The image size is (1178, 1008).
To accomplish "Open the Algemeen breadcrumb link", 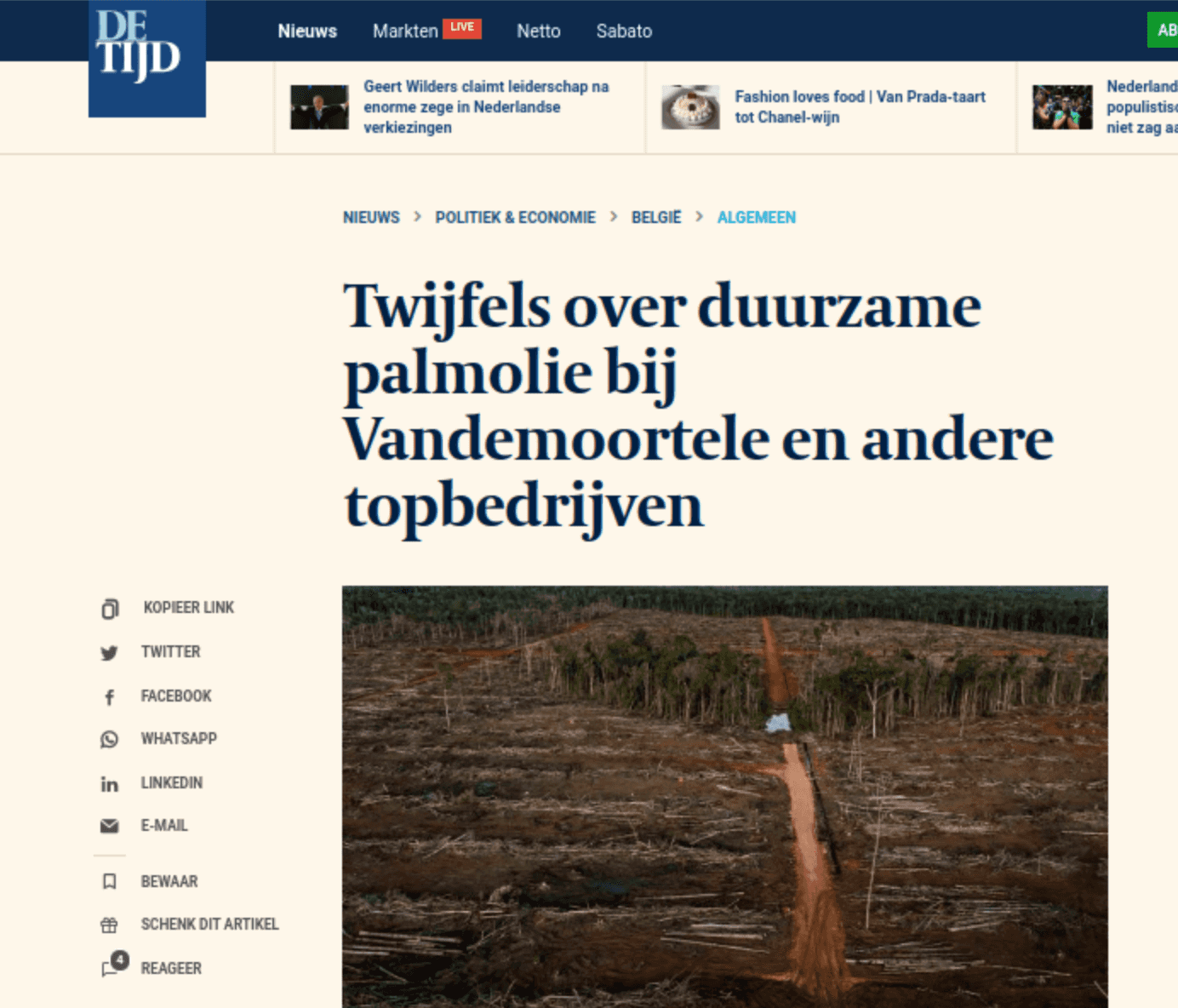I will pos(756,217).
